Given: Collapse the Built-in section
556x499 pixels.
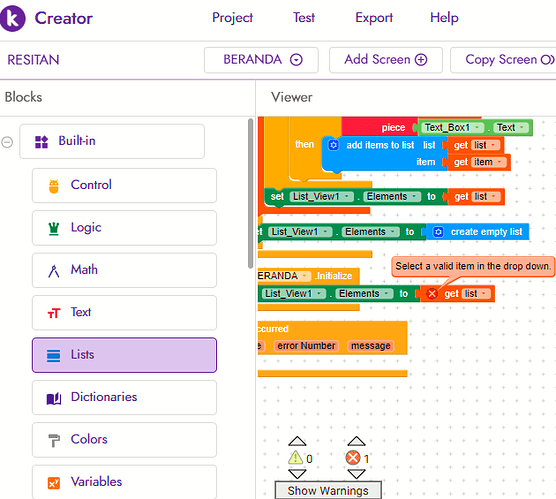Looking at the screenshot, I should (7, 142).
